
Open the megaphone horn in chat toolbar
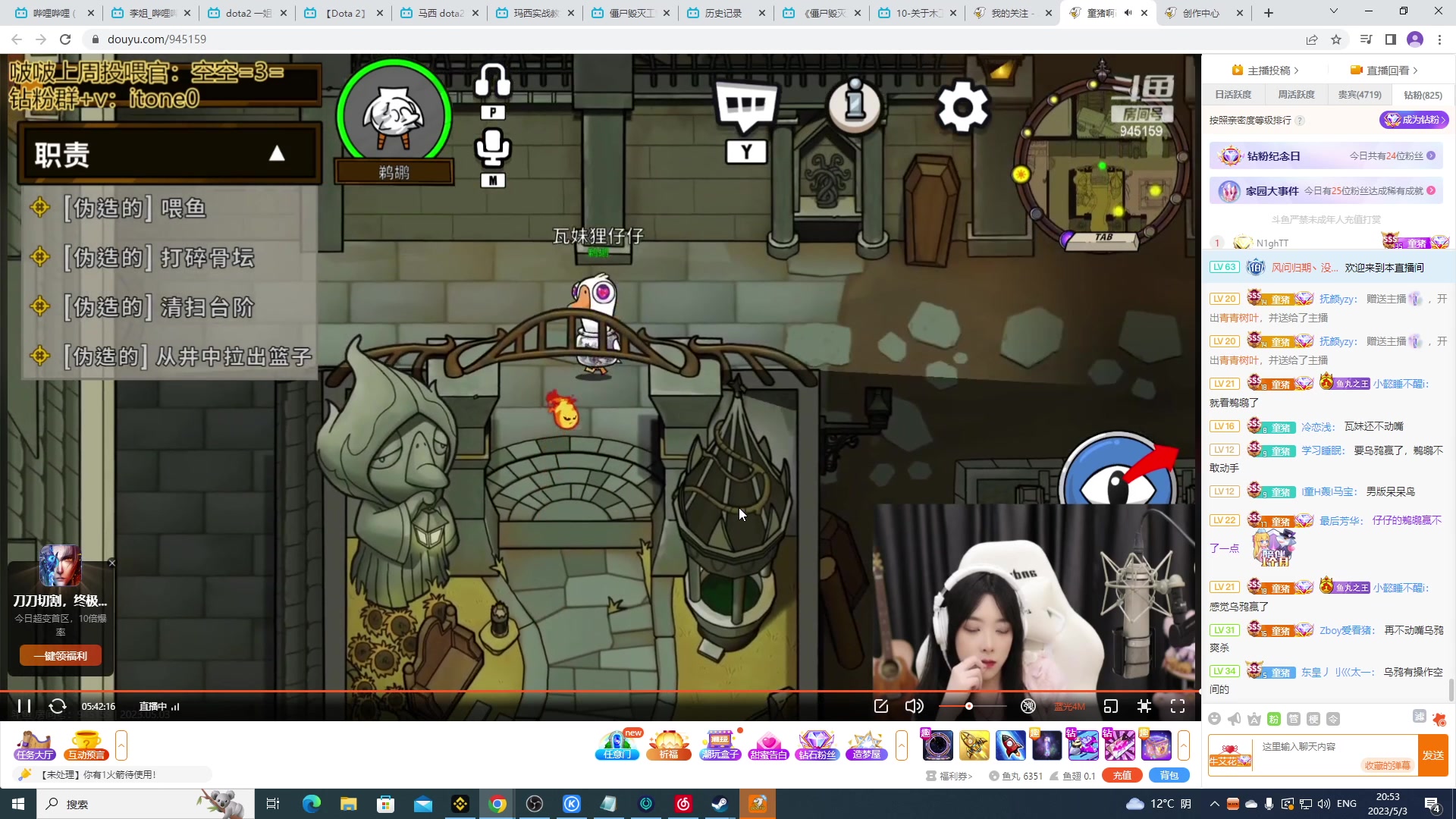1235,719
